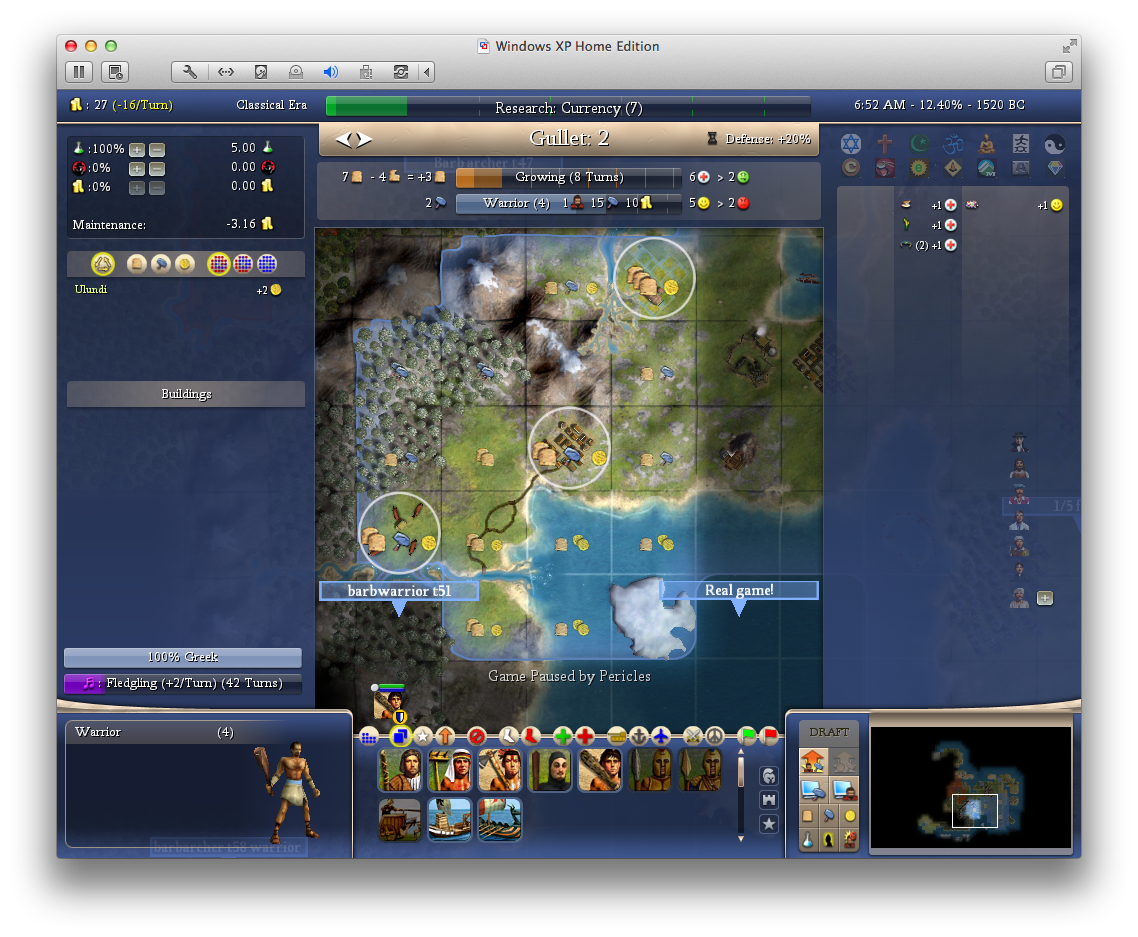Click the Buildings panel header
The width and height of the screenshot is (1138, 937).
[x=186, y=393]
